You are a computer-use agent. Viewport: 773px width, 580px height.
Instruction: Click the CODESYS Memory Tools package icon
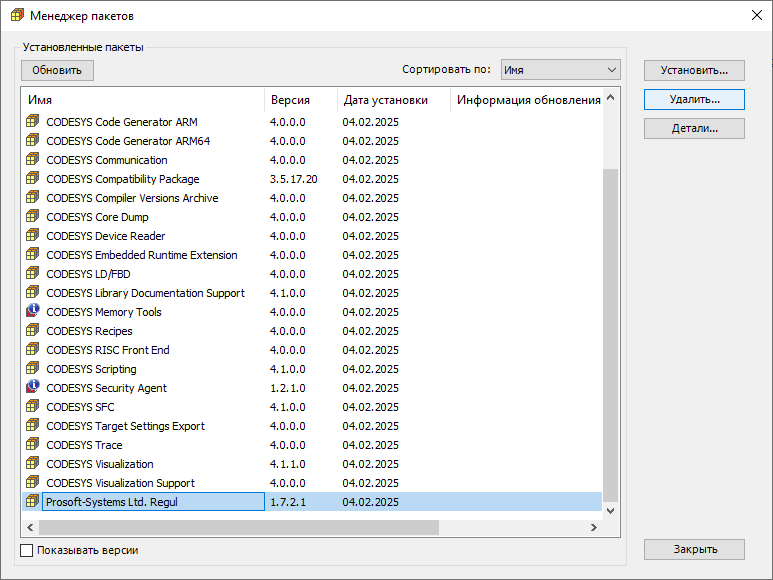[x=33, y=312]
